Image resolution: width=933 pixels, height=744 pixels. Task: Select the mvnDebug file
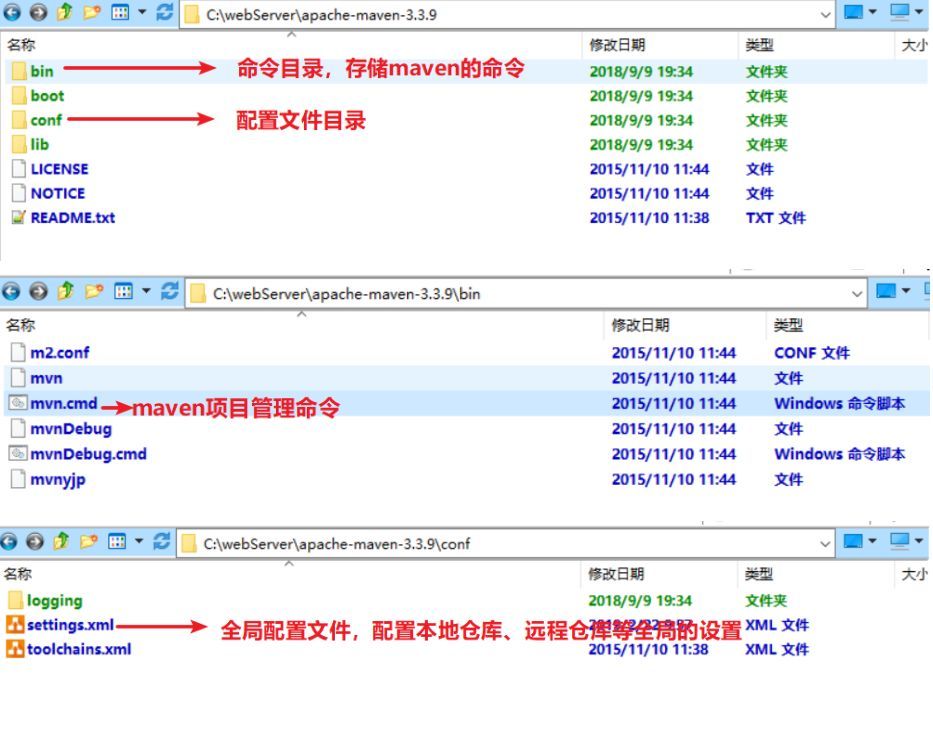(61, 429)
